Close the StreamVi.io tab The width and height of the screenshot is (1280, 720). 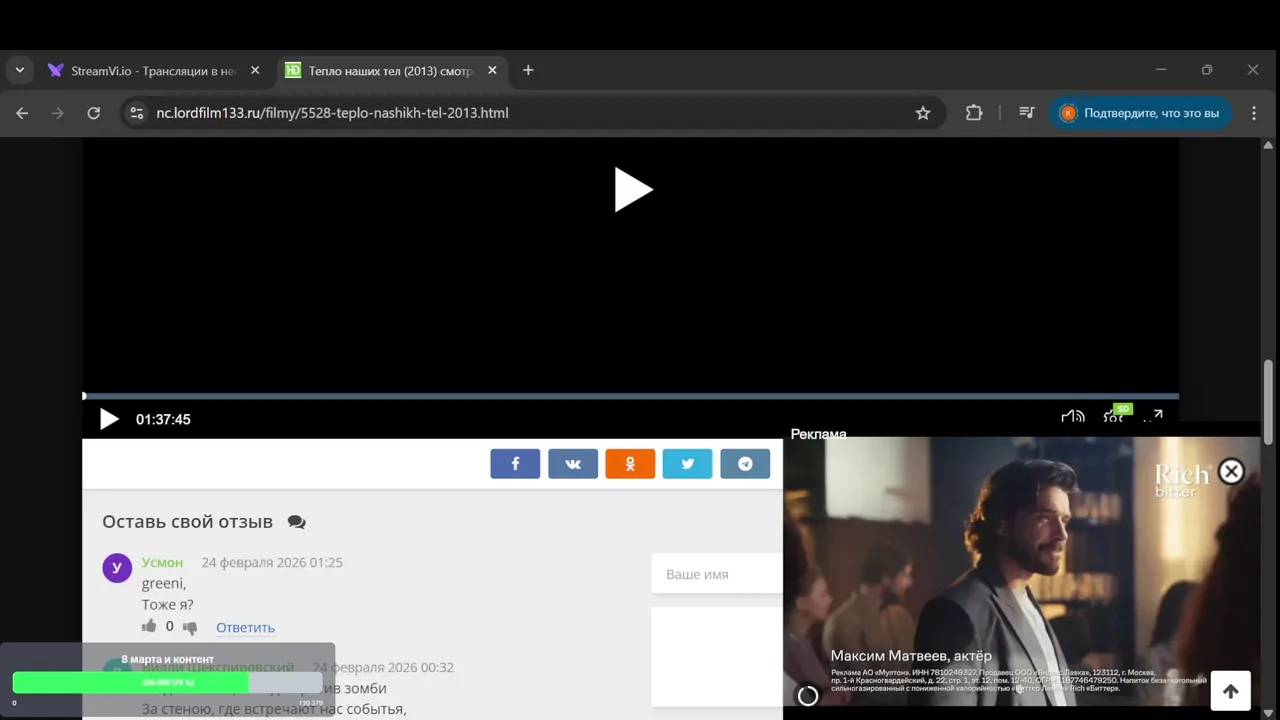(x=255, y=71)
